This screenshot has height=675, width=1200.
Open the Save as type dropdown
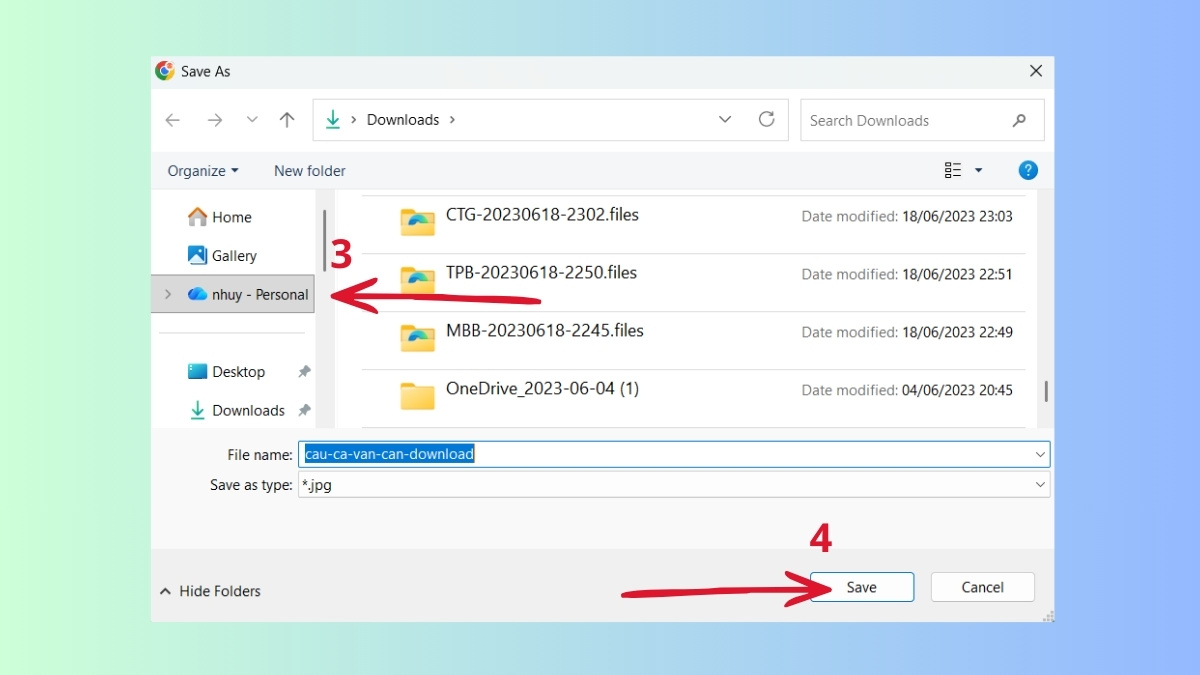pyautogui.click(x=1040, y=484)
